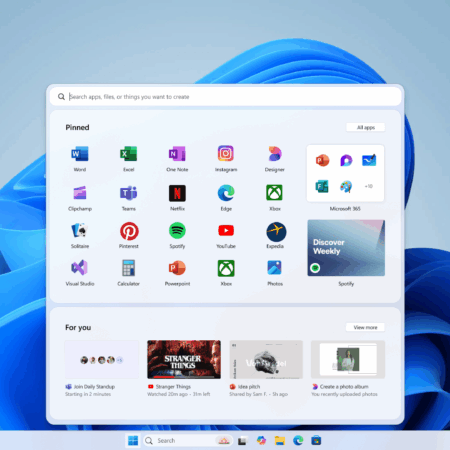Image resolution: width=450 pixels, height=450 pixels.
Task: Open Copilot from the taskbar
Action: 261,441
